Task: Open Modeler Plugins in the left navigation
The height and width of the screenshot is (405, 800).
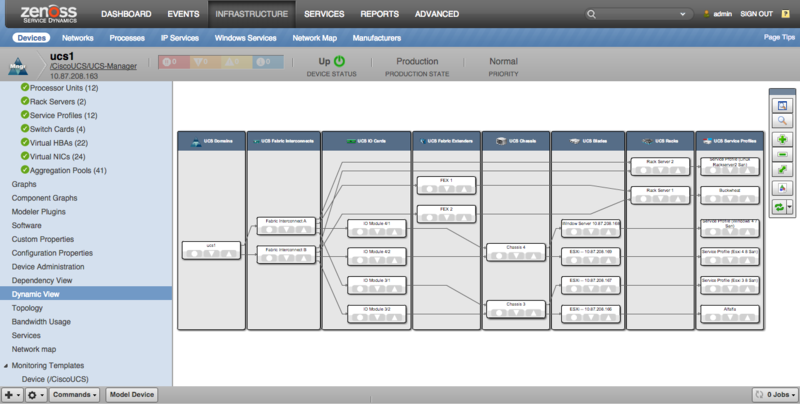Action: pyautogui.click(x=39, y=212)
